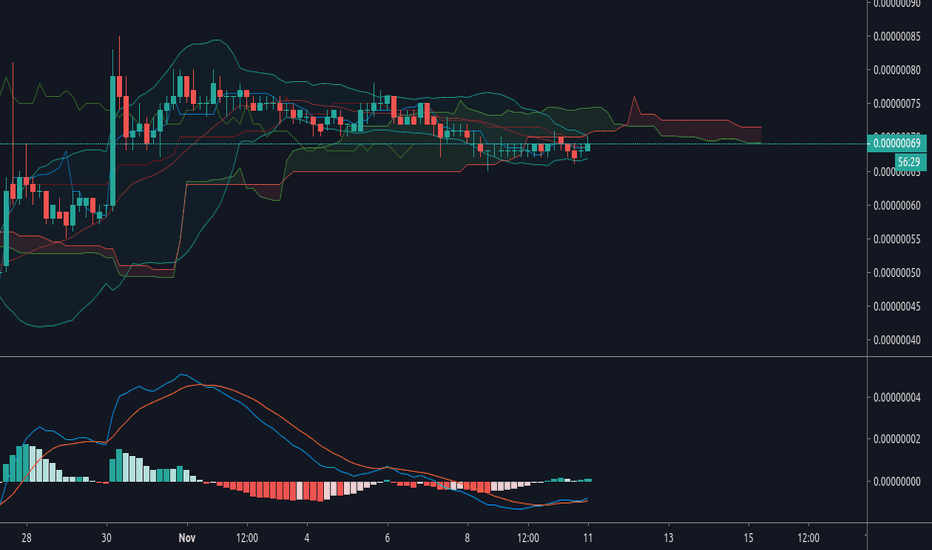Click the MACD axis label 0.00000004
The height and width of the screenshot is (550, 932).
(x=897, y=397)
